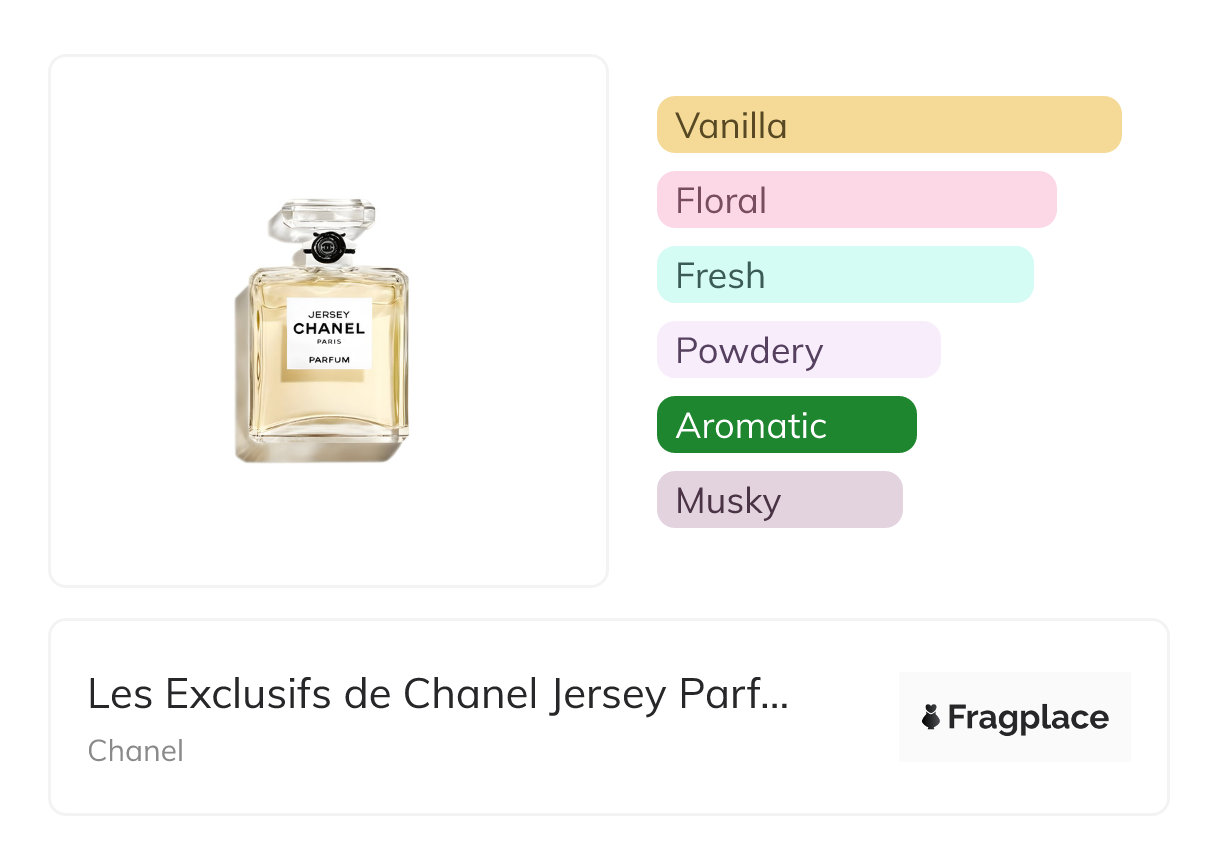
Task: Click the PARFUM text on bottle label
Action: [329, 360]
